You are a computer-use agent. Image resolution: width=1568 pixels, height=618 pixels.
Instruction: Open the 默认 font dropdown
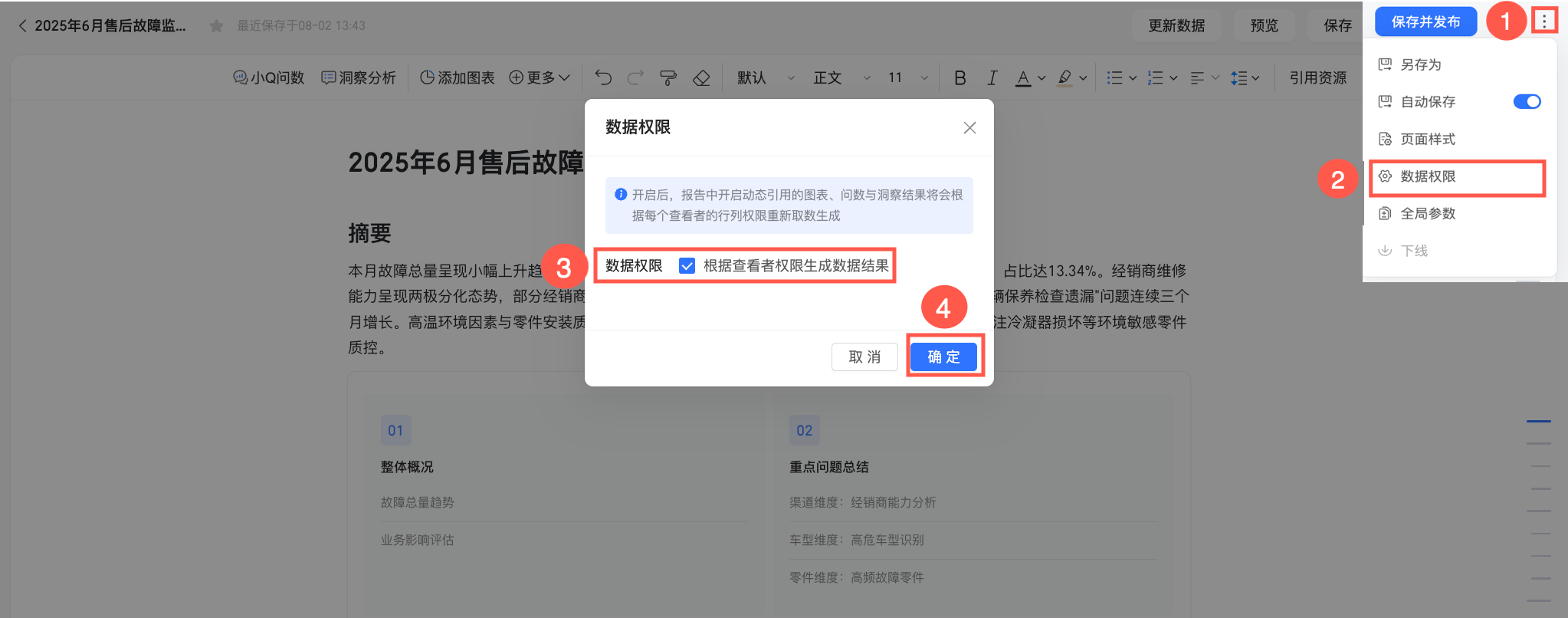click(x=766, y=77)
